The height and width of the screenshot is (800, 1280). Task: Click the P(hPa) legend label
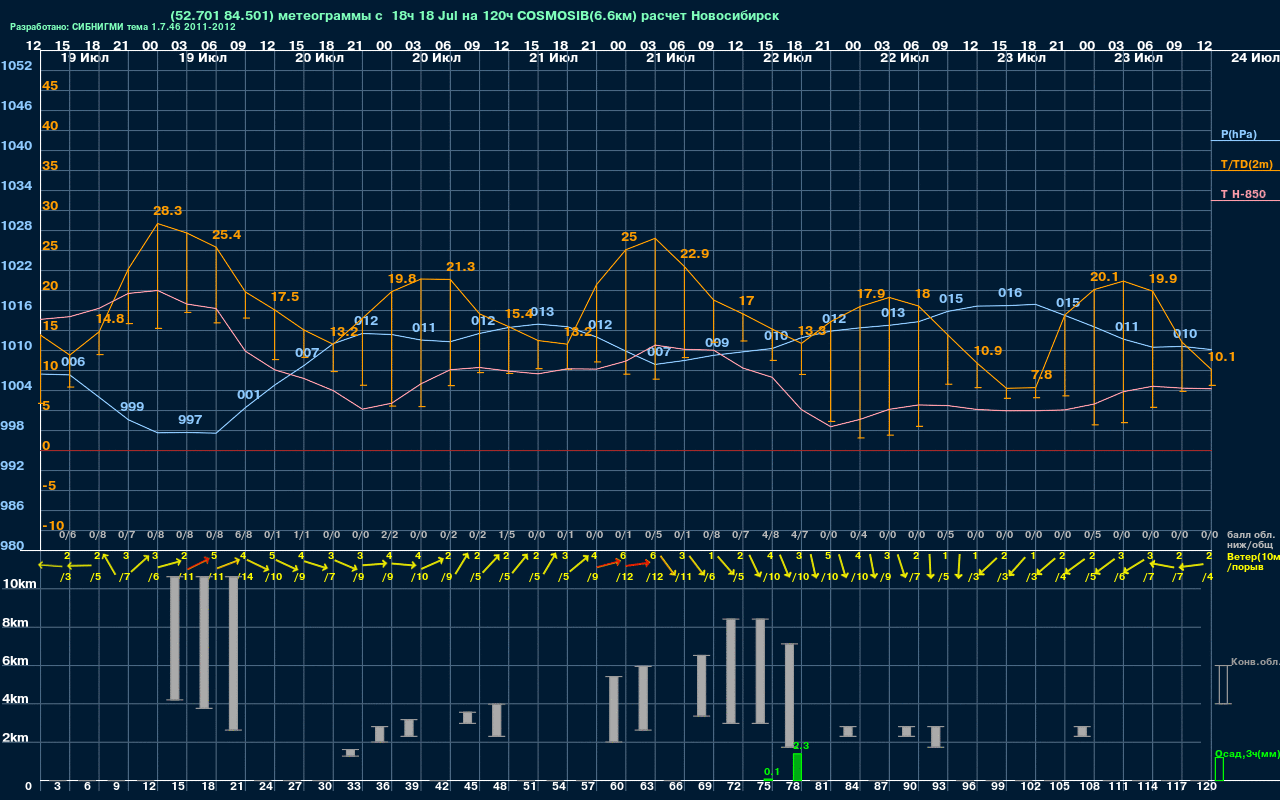1238,134
